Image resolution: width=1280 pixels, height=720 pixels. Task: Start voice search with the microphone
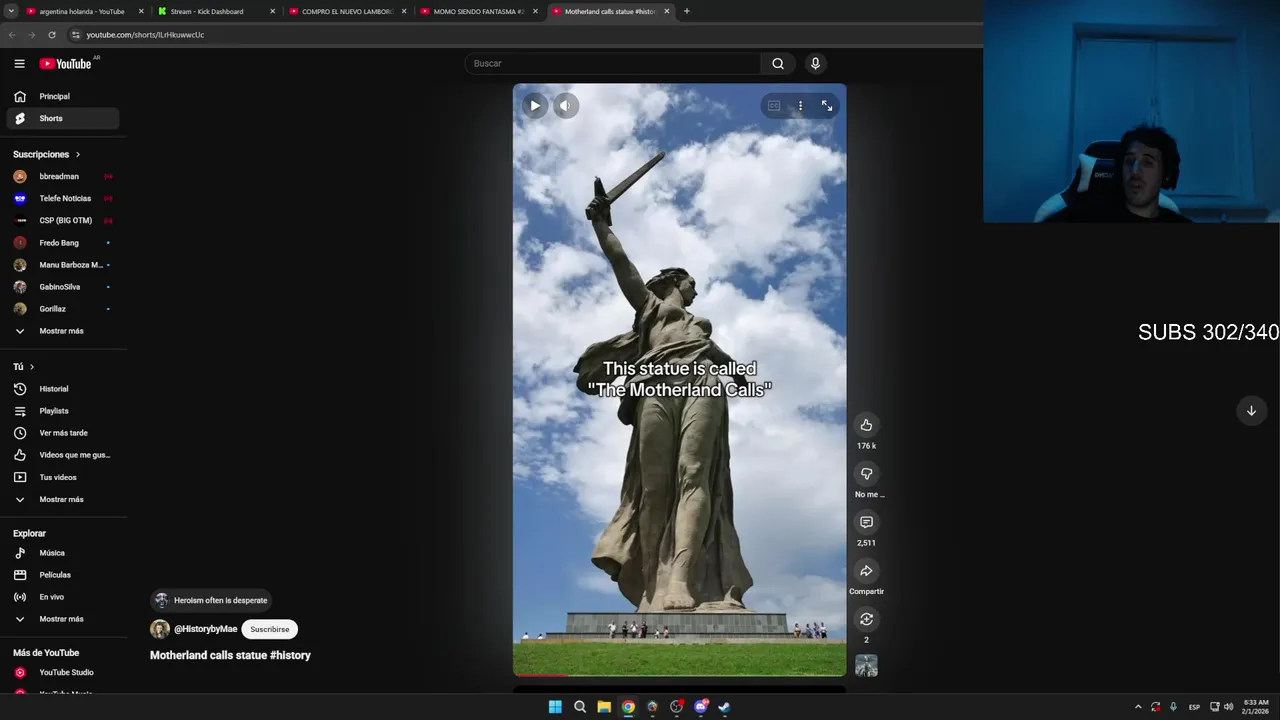point(815,63)
